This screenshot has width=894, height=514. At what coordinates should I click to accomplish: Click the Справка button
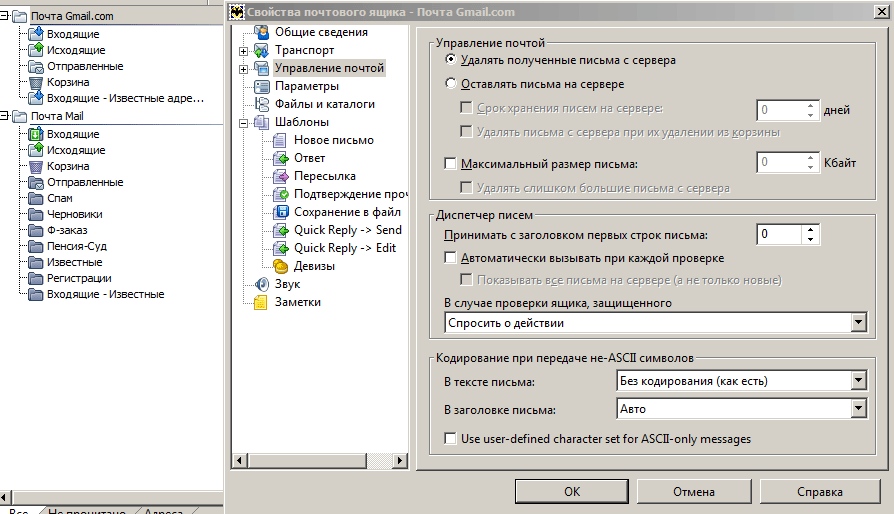(820, 491)
